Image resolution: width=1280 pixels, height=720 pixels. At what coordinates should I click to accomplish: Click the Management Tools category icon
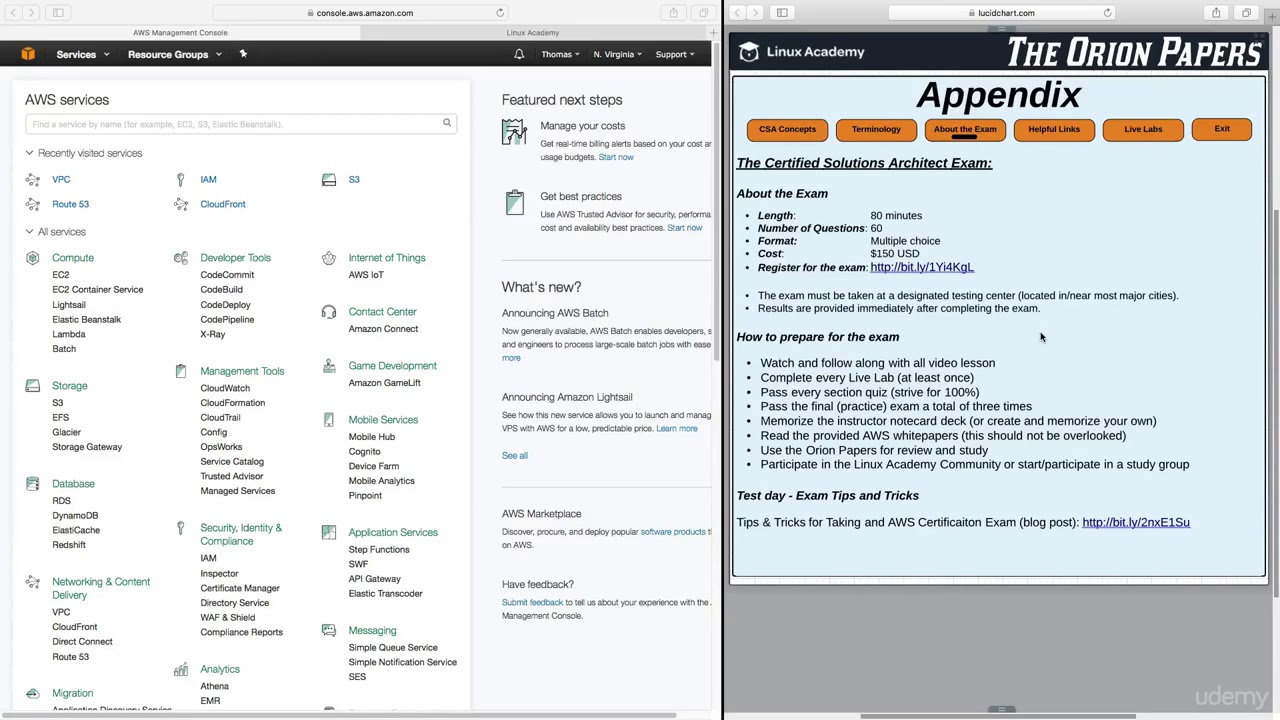click(x=181, y=371)
